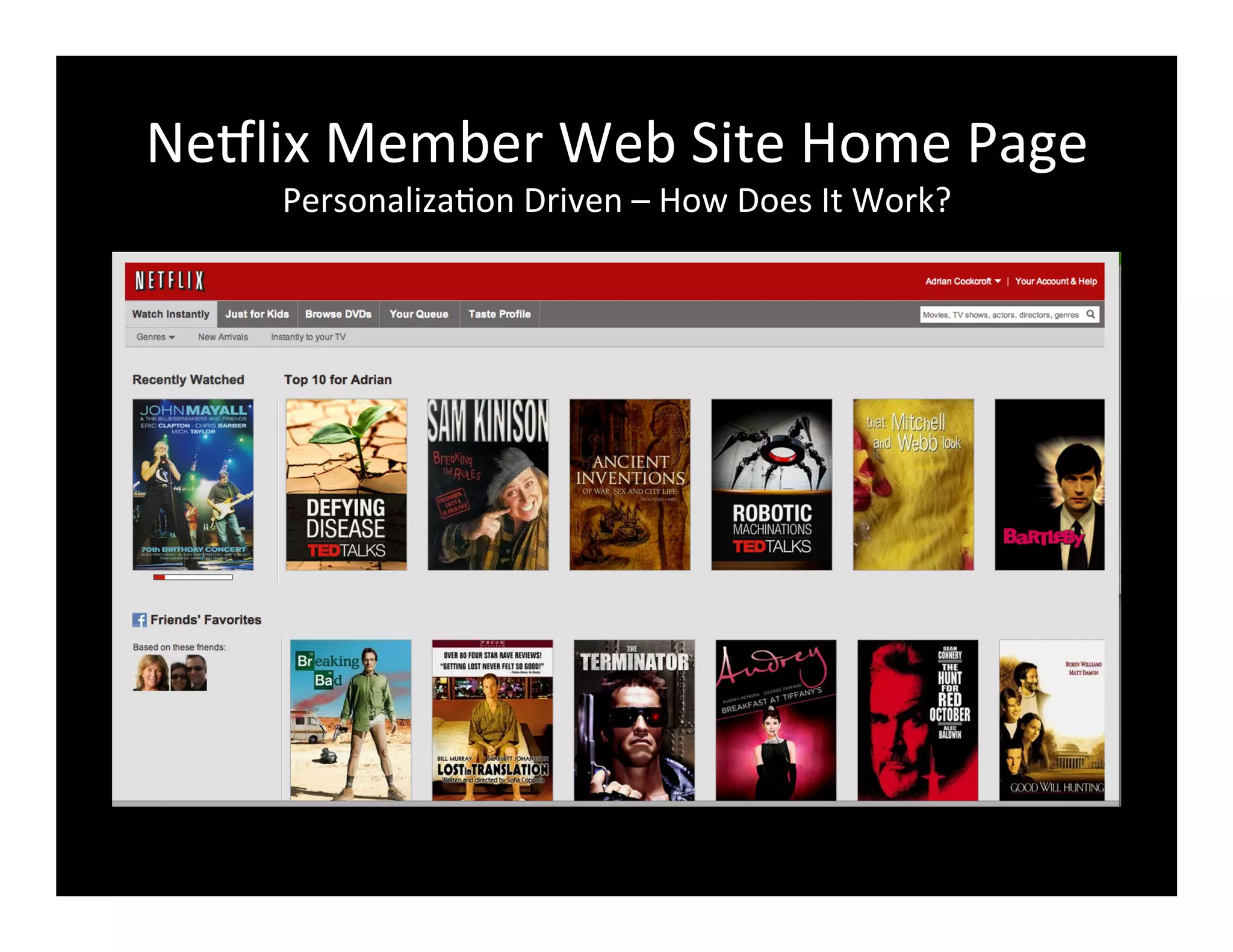This screenshot has width=1233, height=952.
Task: Open Your Account & Help
Action: [1056, 281]
